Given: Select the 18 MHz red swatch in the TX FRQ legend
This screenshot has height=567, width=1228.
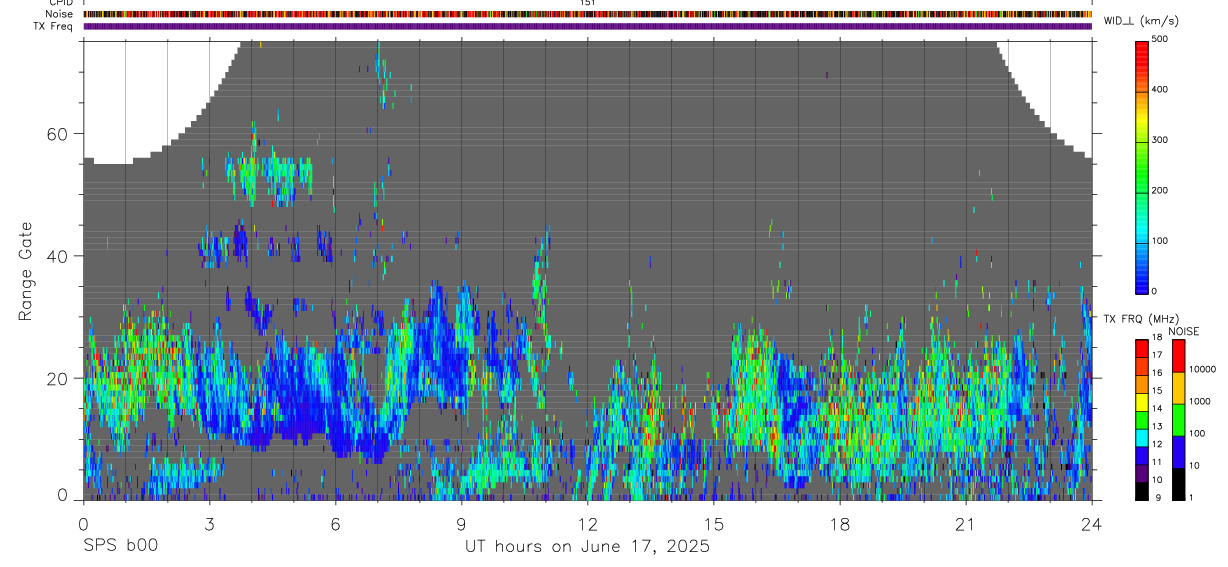Looking at the screenshot, I should (1142, 344).
